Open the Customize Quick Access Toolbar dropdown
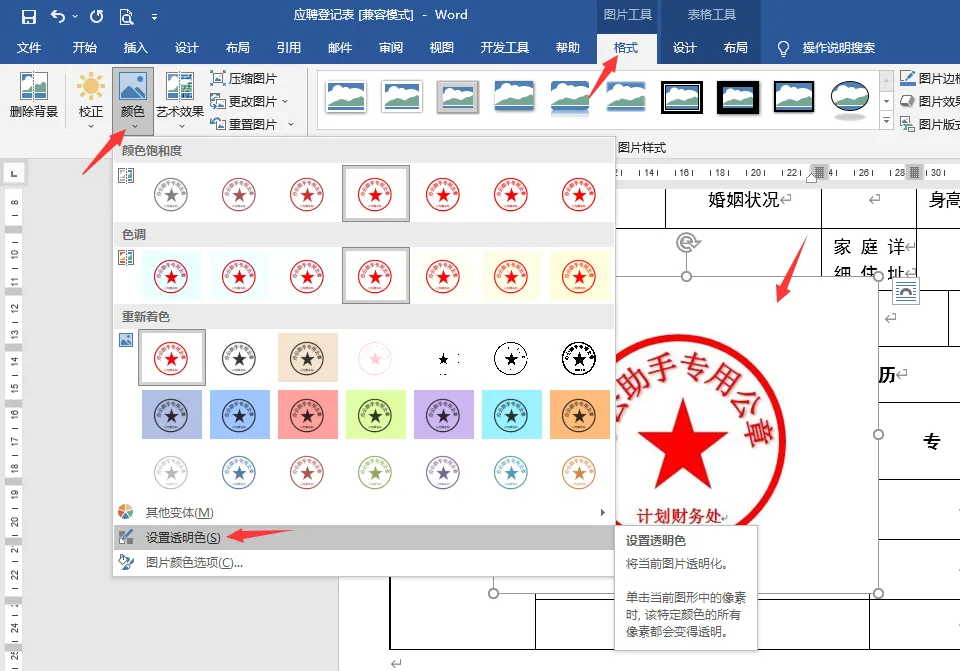This screenshot has height=671, width=960. (x=154, y=17)
